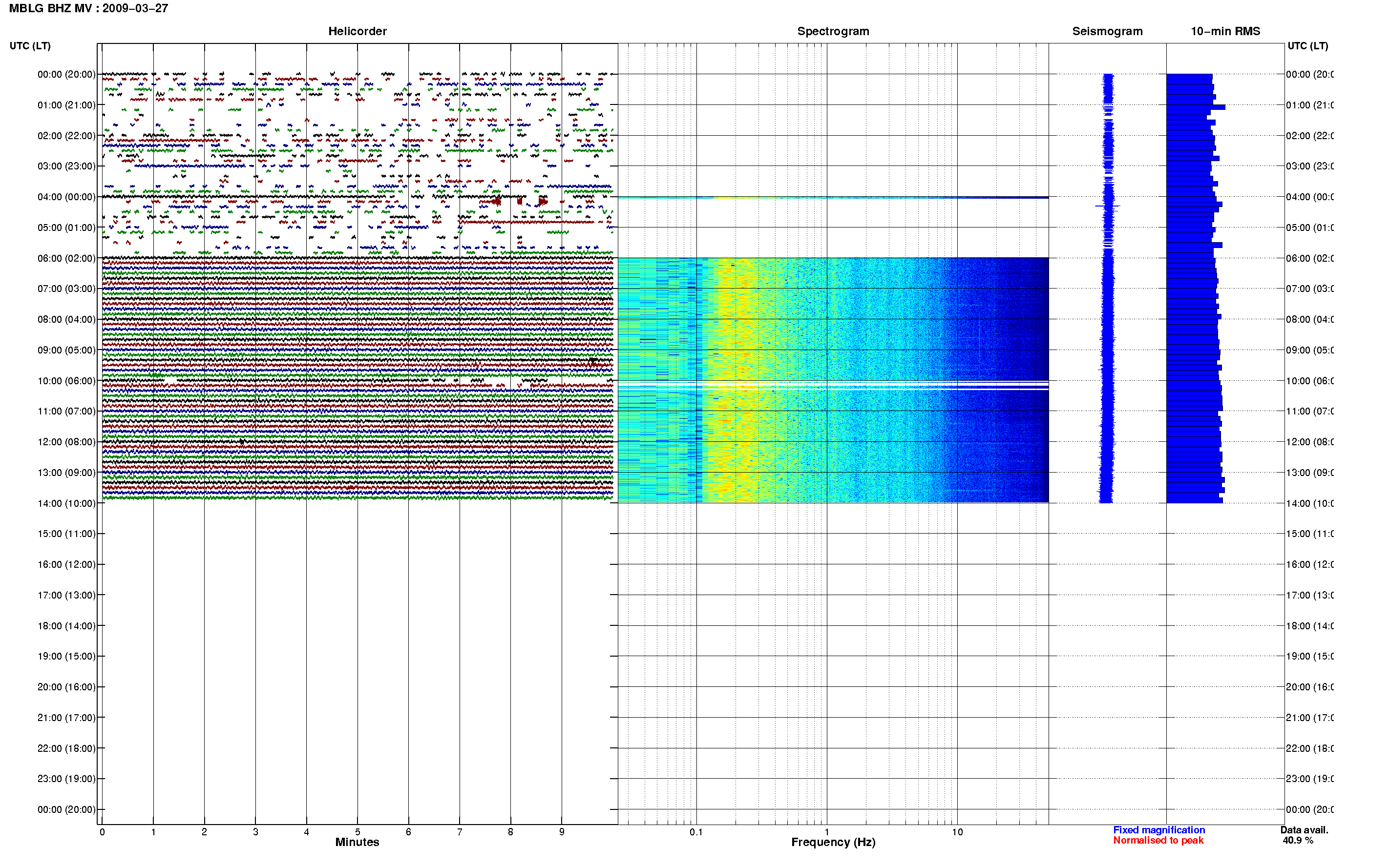Click the plot title 'MBLG BHZ MV : 2009-03-27'
The width and height of the screenshot is (1389, 868).
pyautogui.click(x=88, y=9)
